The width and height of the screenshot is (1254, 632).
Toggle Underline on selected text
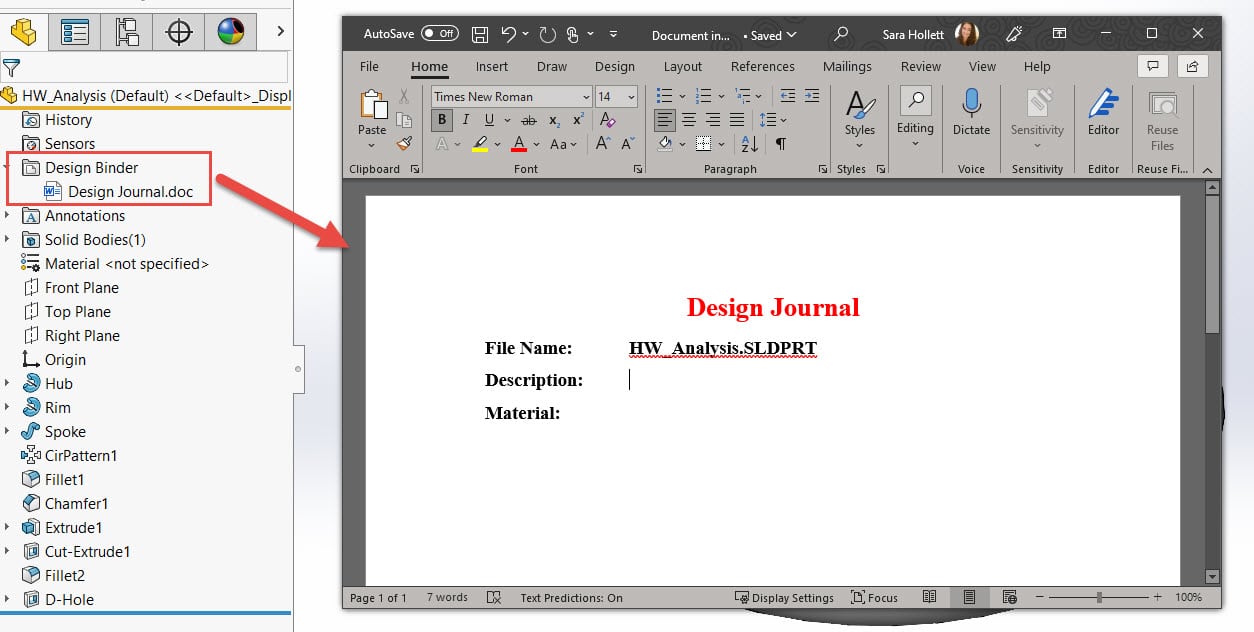tap(489, 120)
